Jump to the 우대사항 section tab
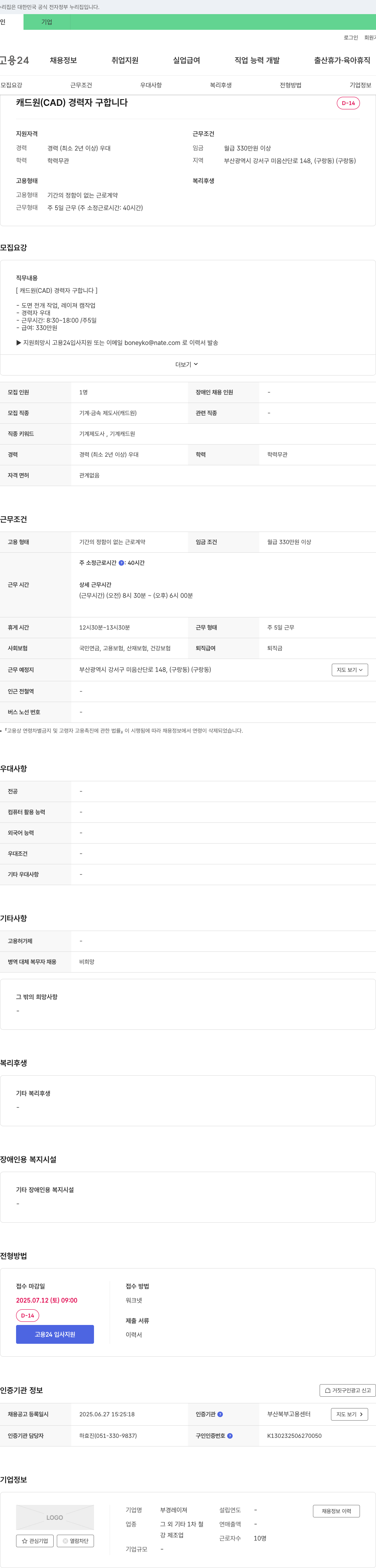This screenshot has width=376, height=1568. click(x=151, y=85)
